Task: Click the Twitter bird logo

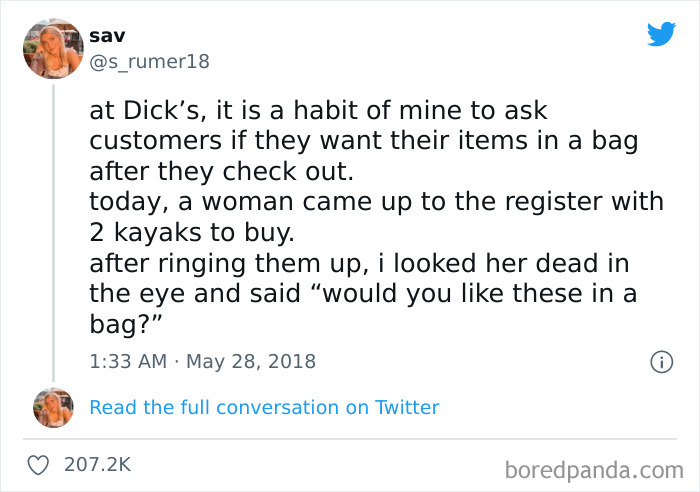Action: pyautogui.click(x=661, y=34)
